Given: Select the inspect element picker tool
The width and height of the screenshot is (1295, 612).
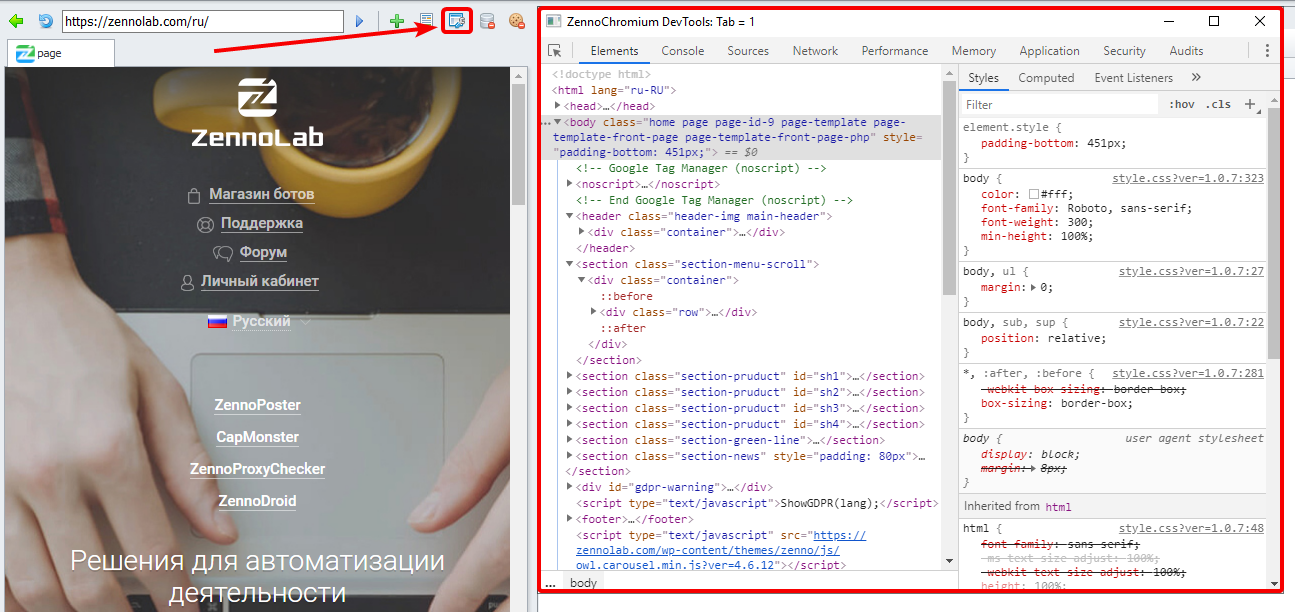Looking at the screenshot, I should click(x=555, y=51).
